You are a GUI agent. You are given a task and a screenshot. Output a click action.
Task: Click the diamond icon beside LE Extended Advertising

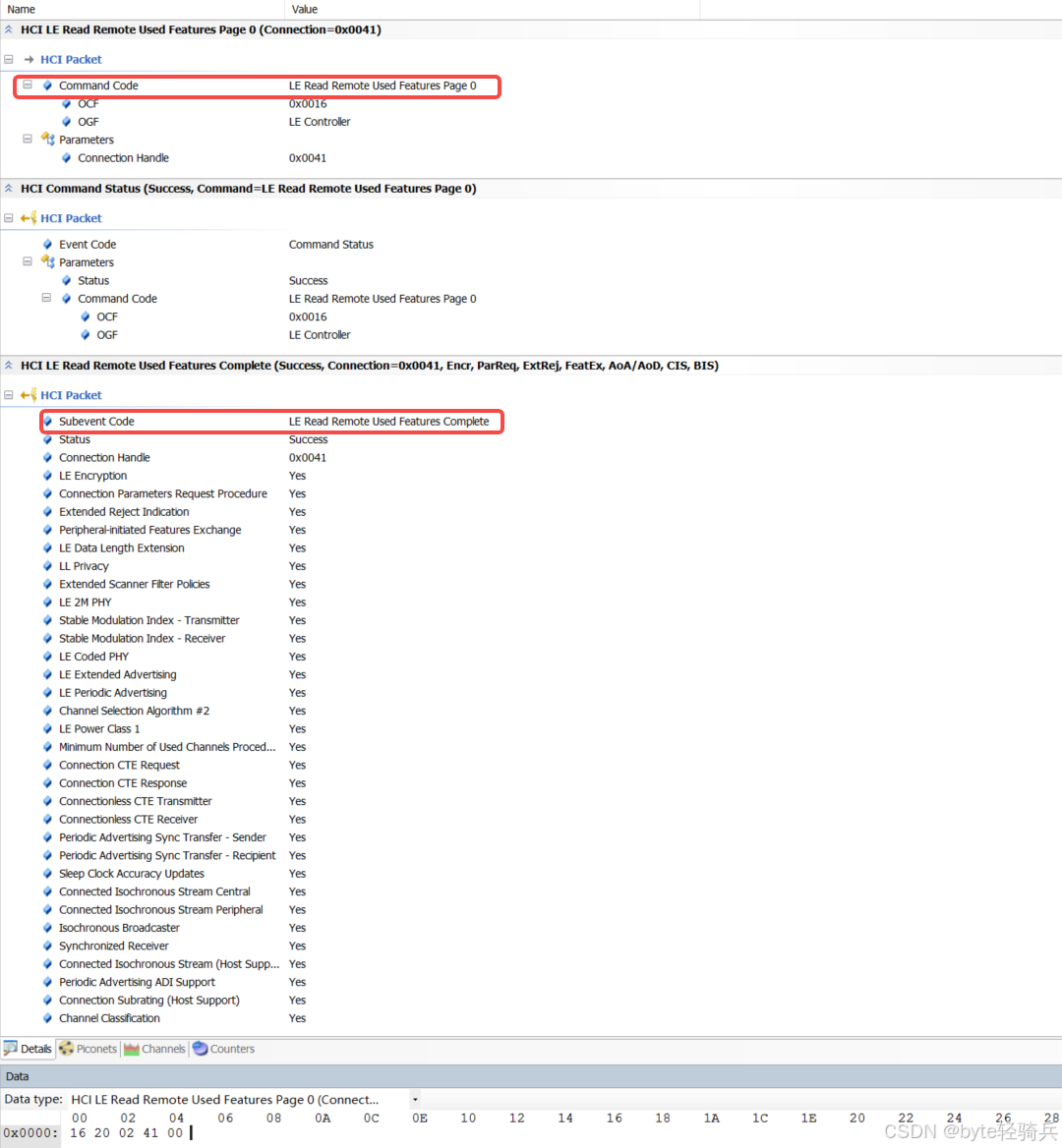[x=47, y=675]
